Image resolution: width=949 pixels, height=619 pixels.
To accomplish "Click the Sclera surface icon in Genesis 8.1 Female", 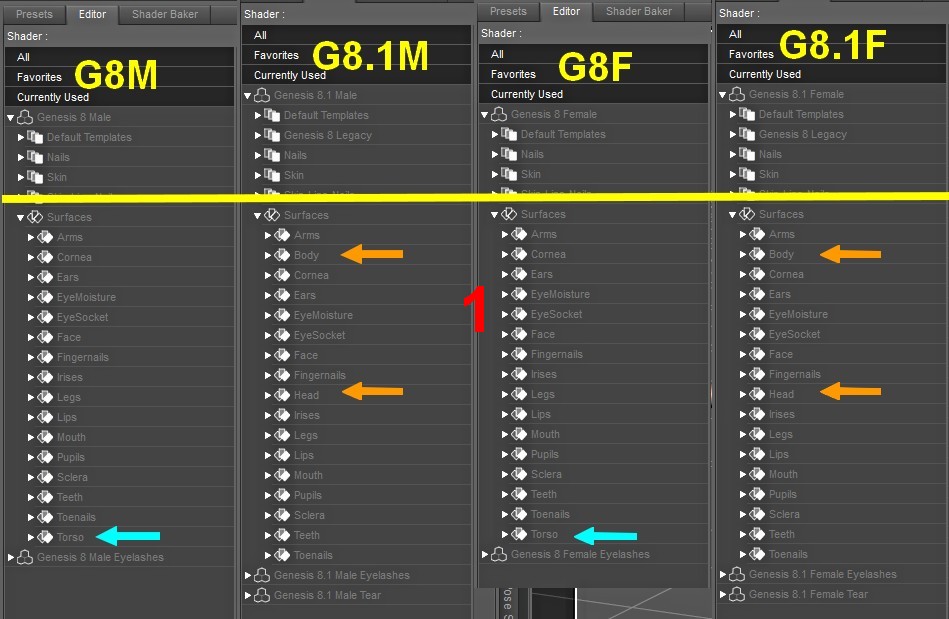I will pyautogui.click(x=757, y=514).
